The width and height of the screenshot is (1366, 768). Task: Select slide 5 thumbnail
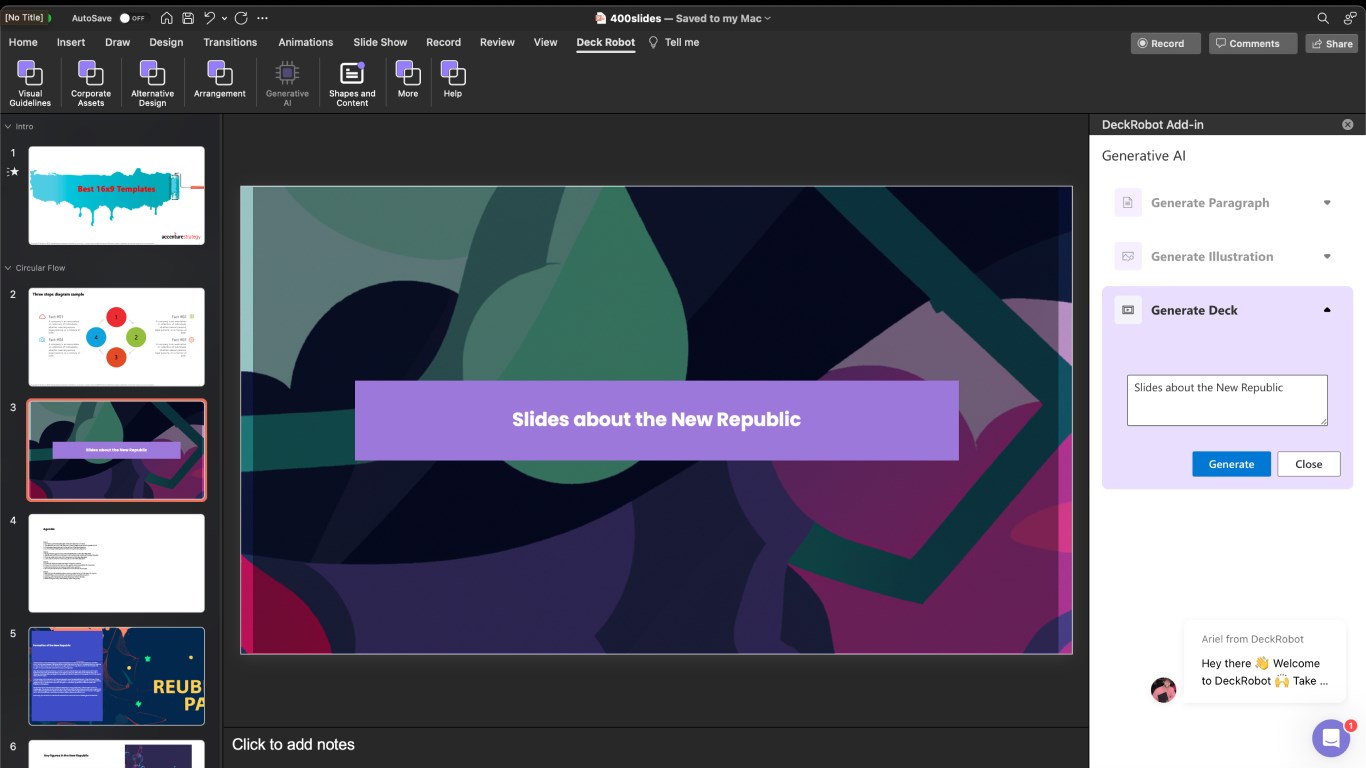pyautogui.click(x=117, y=676)
